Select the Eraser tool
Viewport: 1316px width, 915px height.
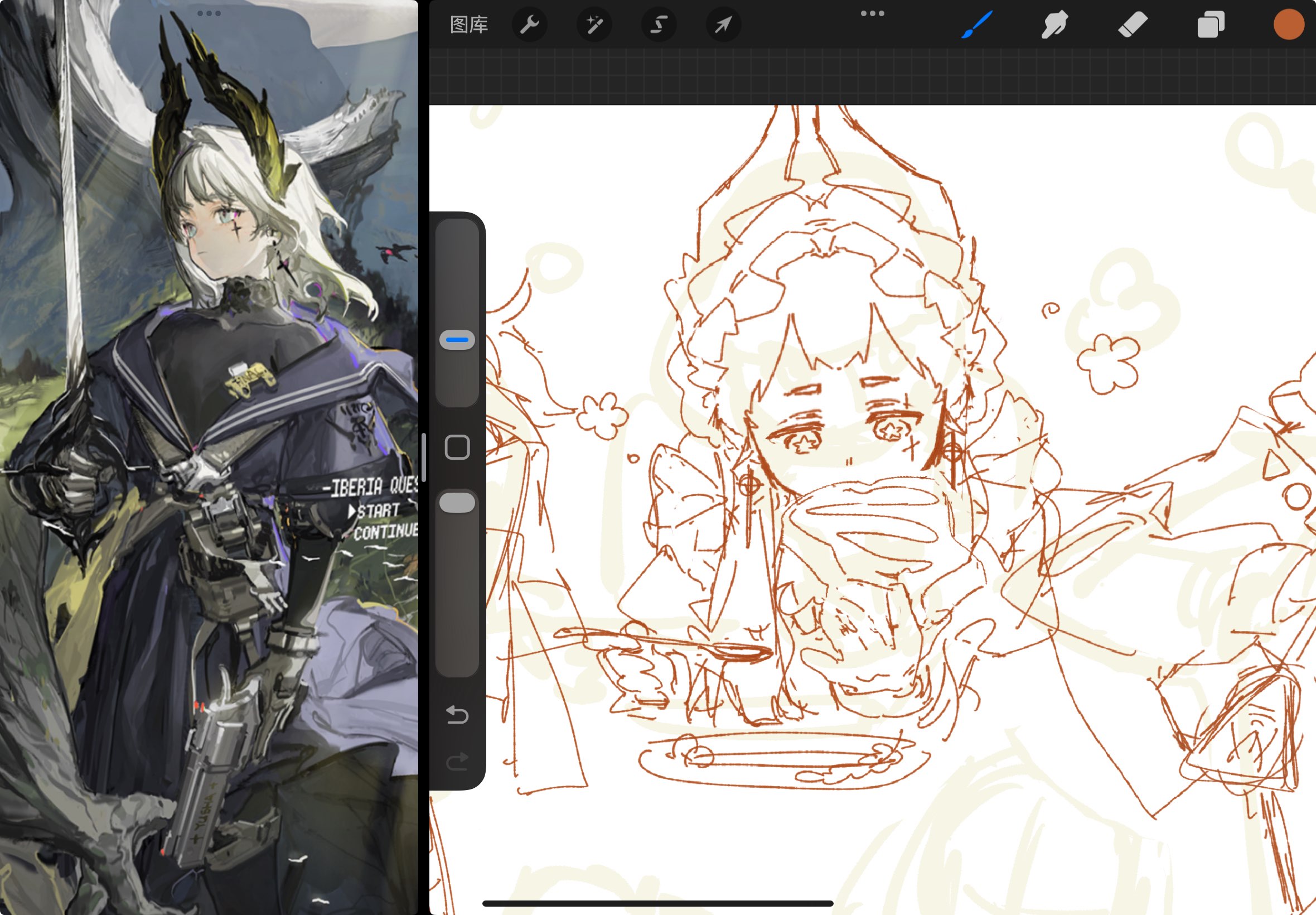pos(1133,25)
